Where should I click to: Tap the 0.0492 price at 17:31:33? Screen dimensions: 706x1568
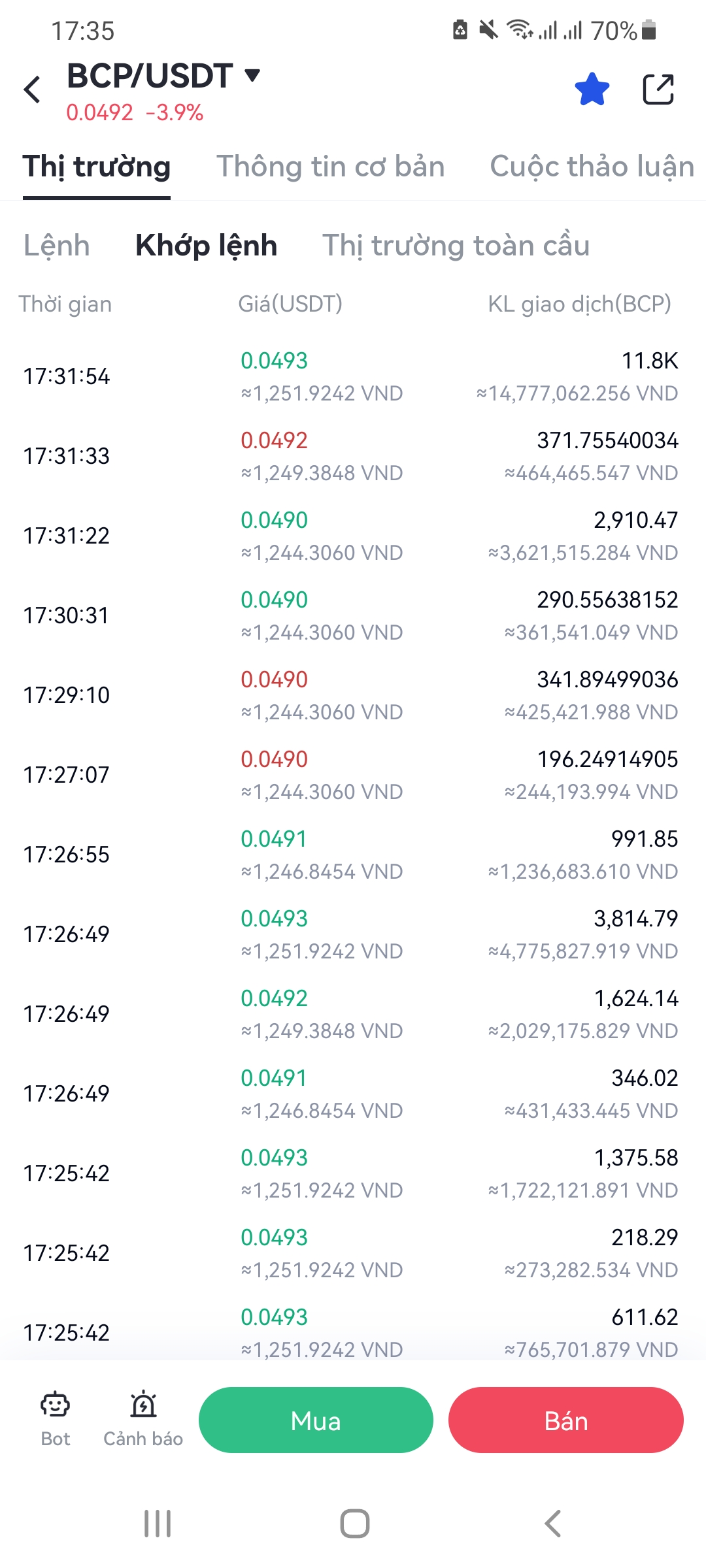[274, 440]
